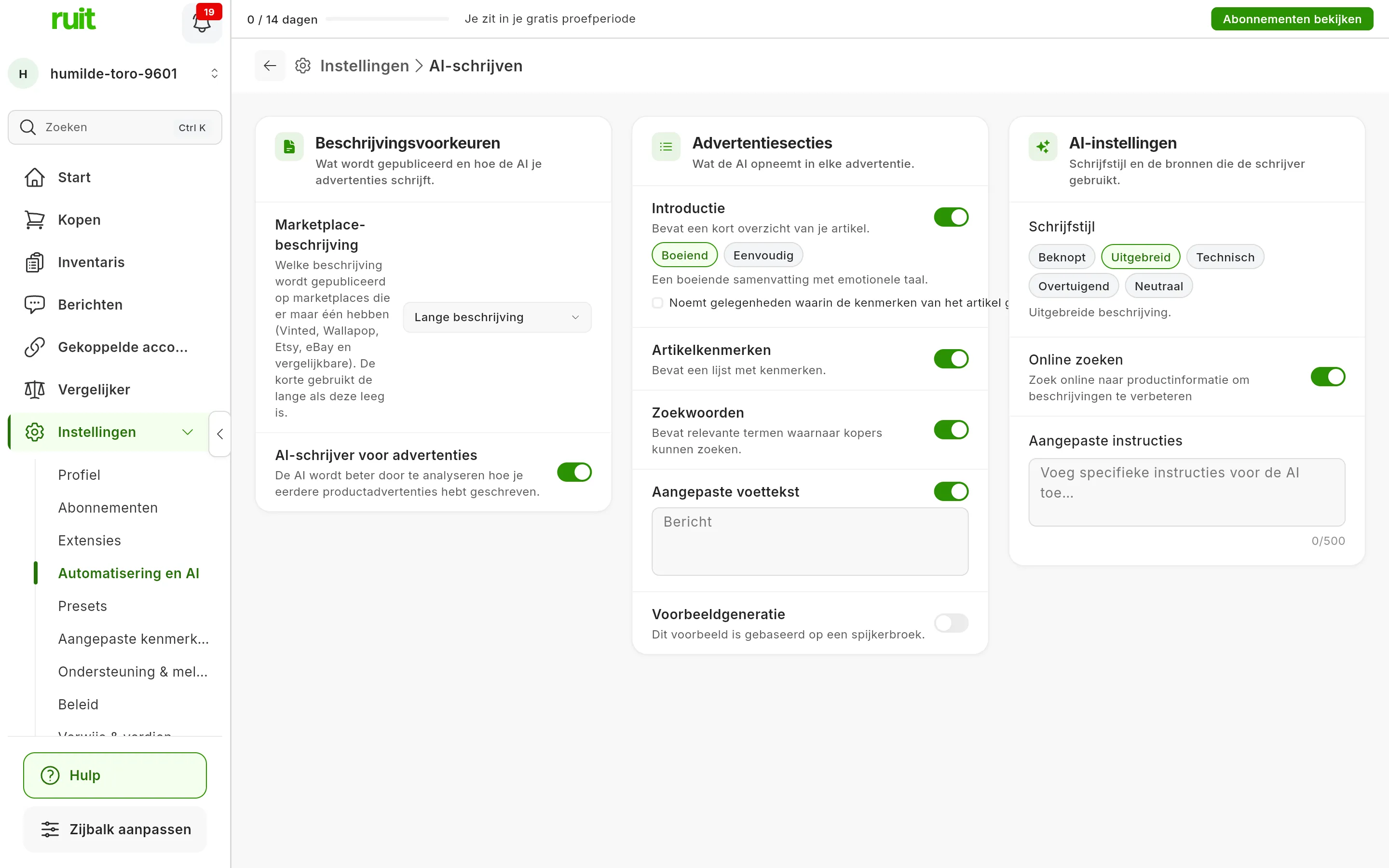Click the Kopen cart icon
This screenshot has height=868, width=1389.
[34, 220]
